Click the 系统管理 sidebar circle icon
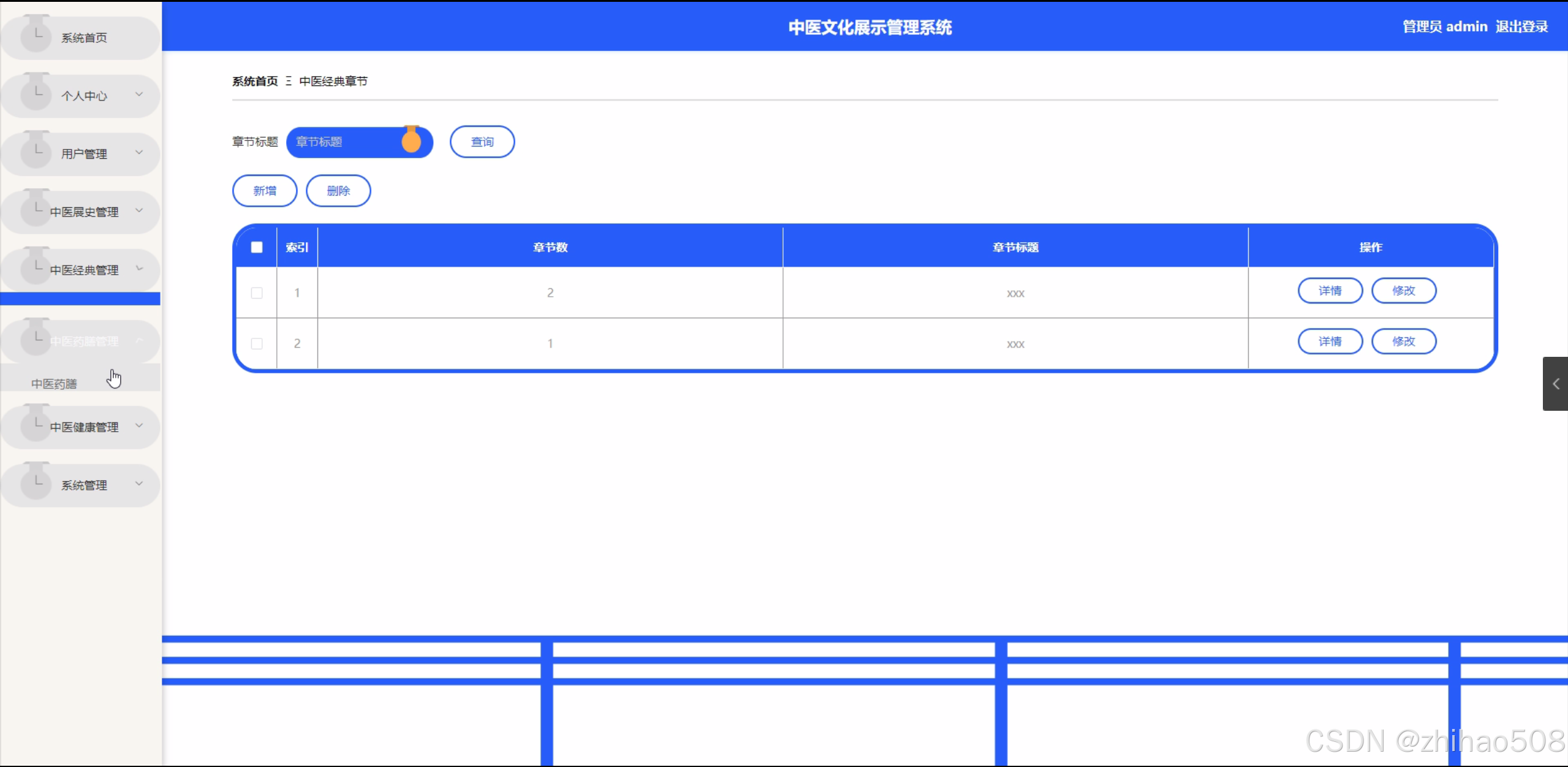 click(x=36, y=484)
